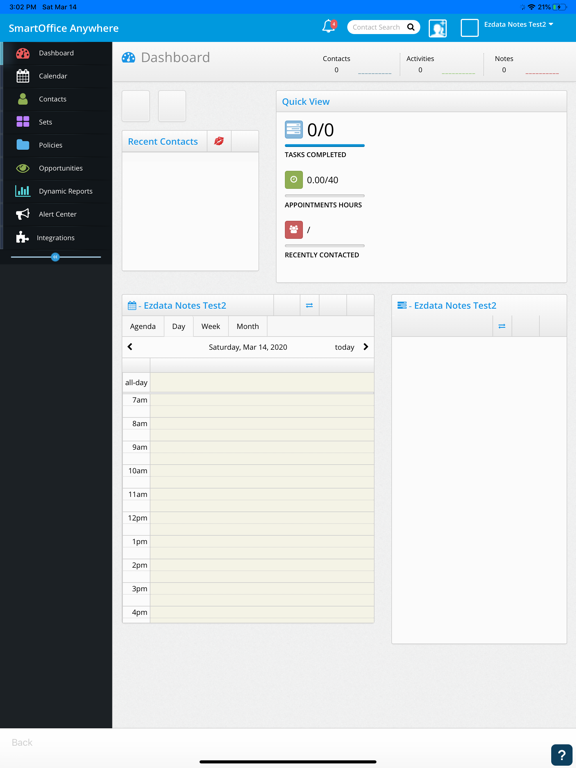Switch to the Week view tab

(211, 326)
